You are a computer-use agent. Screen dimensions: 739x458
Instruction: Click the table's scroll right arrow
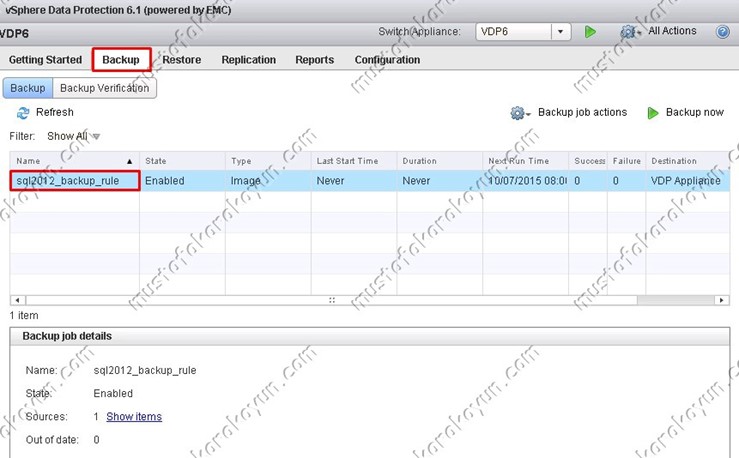[722, 300]
